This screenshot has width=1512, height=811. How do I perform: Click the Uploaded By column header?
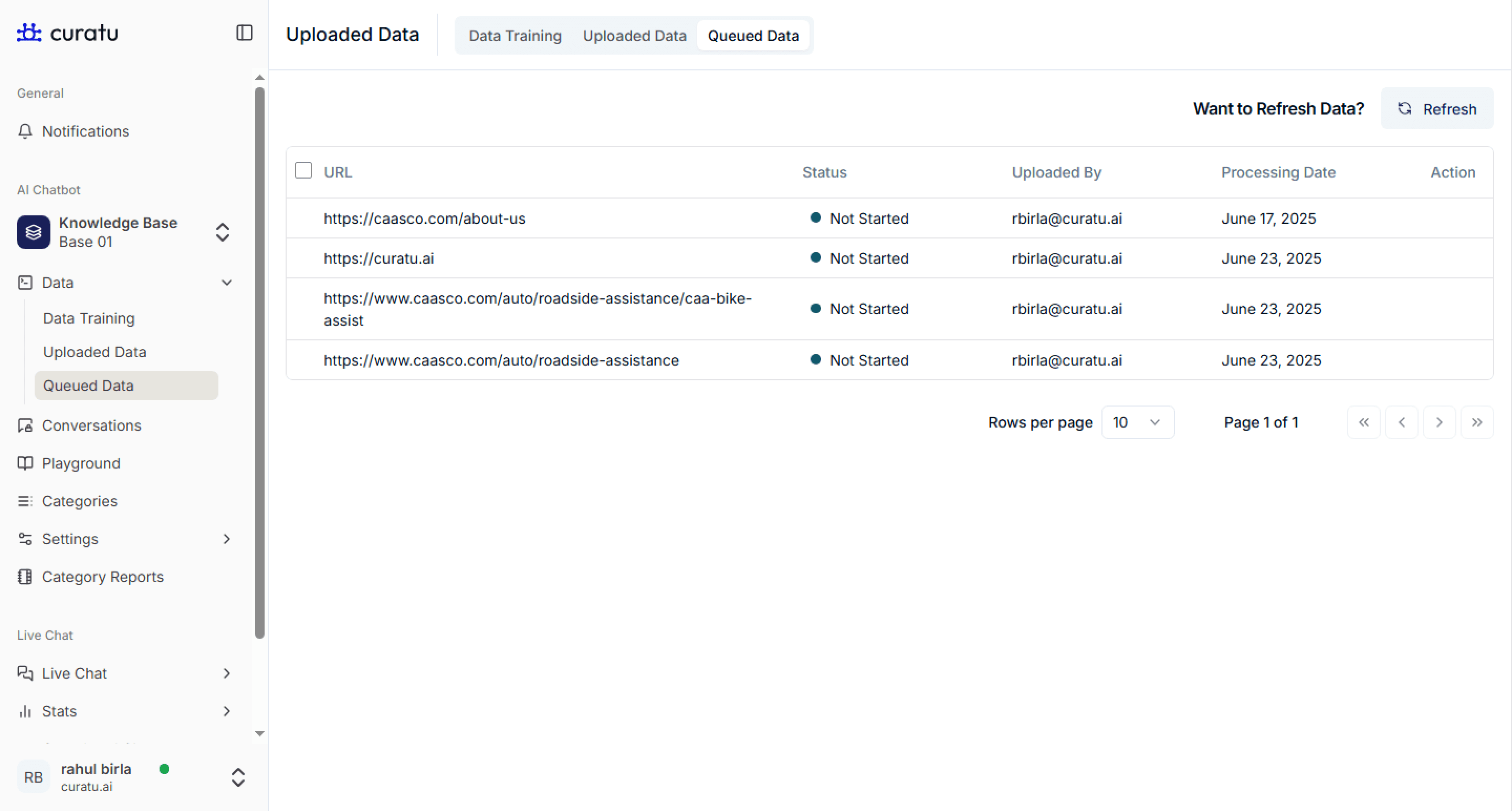click(x=1056, y=172)
